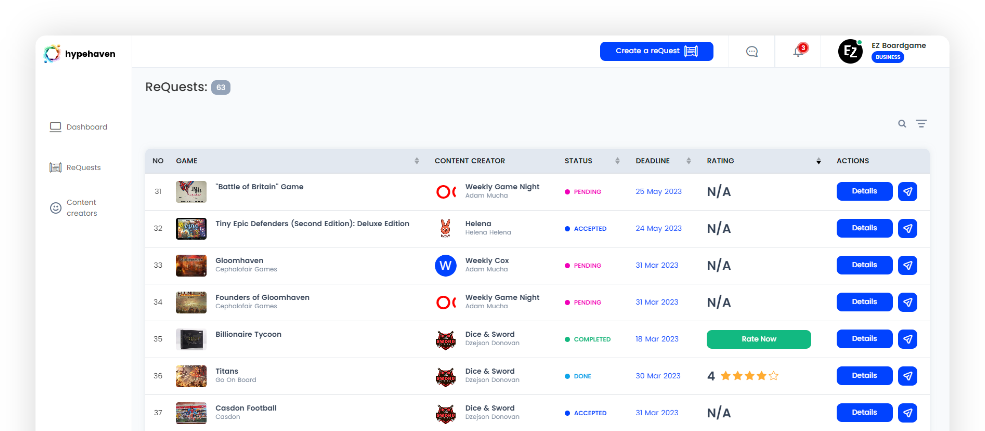This screenshot has height=431, width=985.
Task: Open the chat messages icon
Action: coord(752,52)
